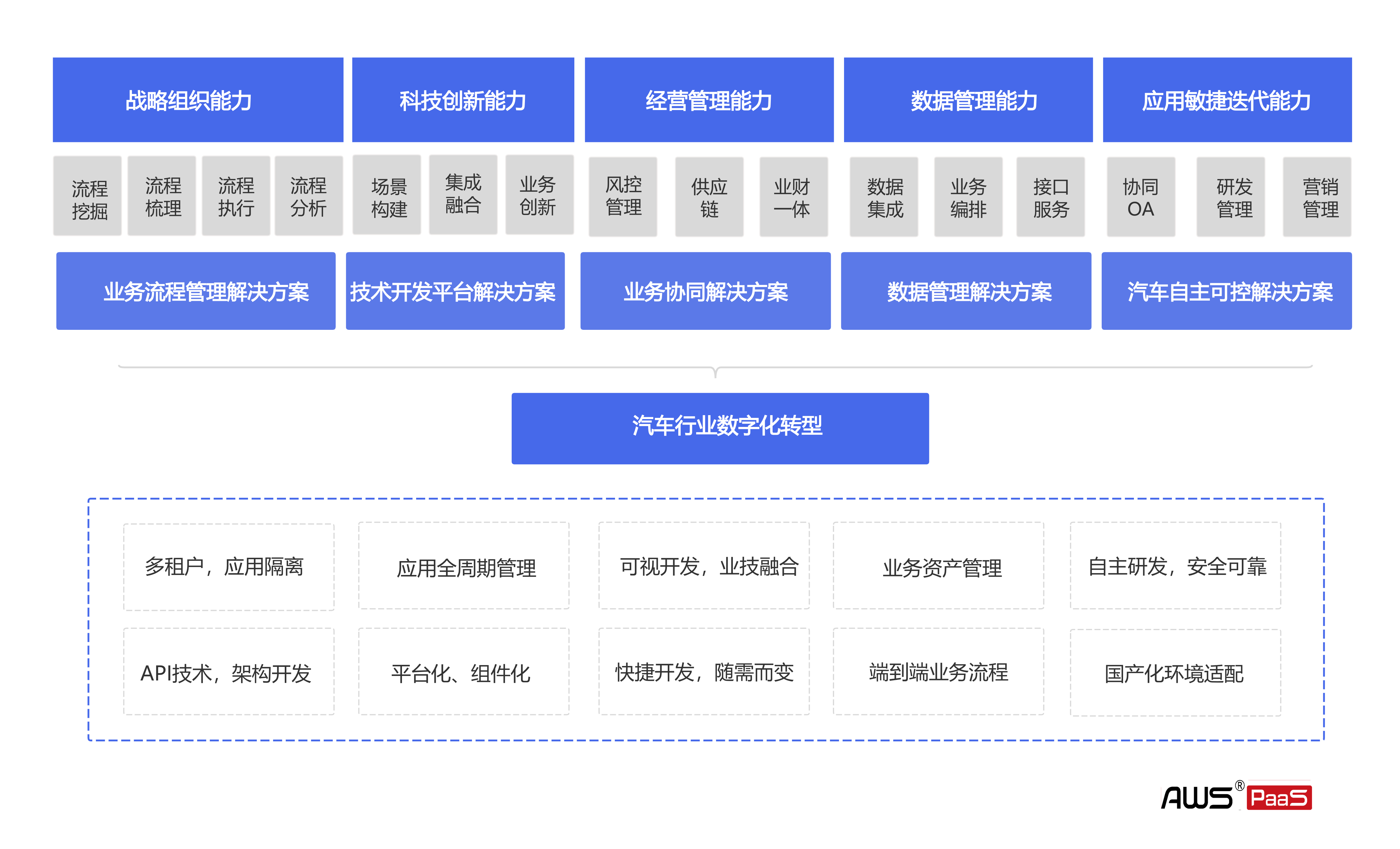The image size is (1400, 849).
Task: Select the 经营管理能力 header block
Action: coord(709,99)
